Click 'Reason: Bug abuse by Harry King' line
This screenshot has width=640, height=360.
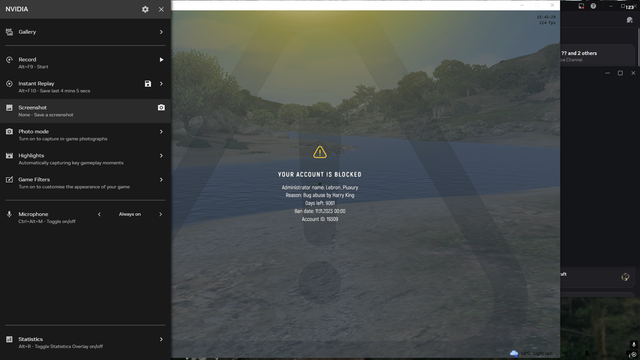pyautogui.click(x=320, y=195)
